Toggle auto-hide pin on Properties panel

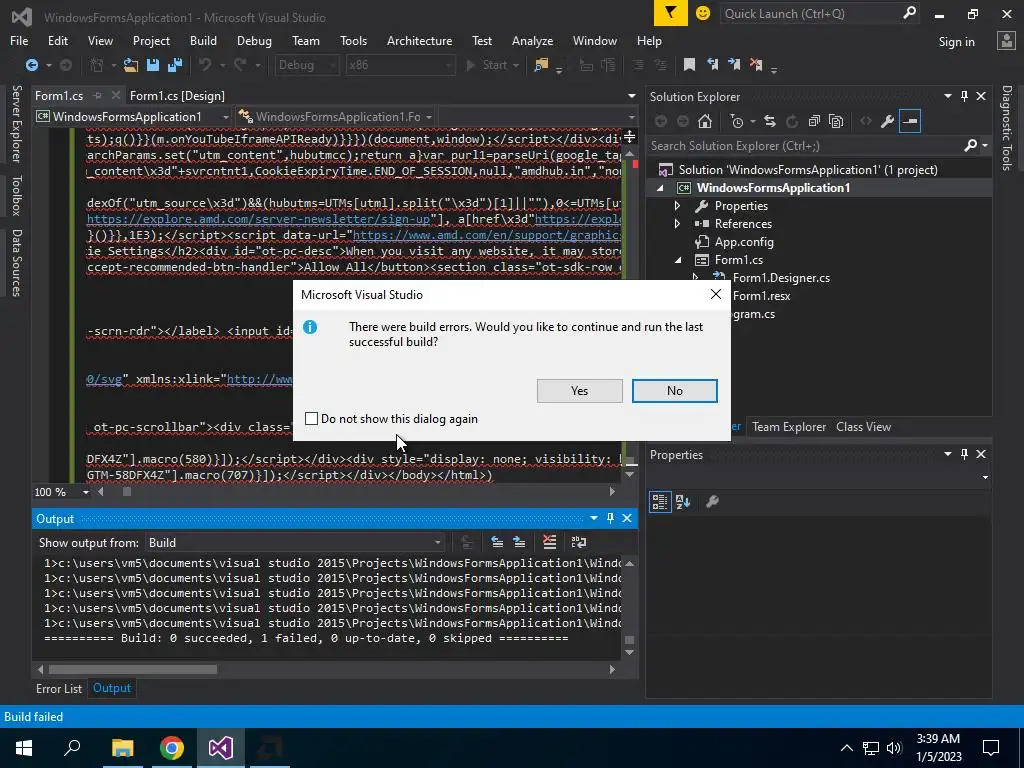tap(965, 455)
